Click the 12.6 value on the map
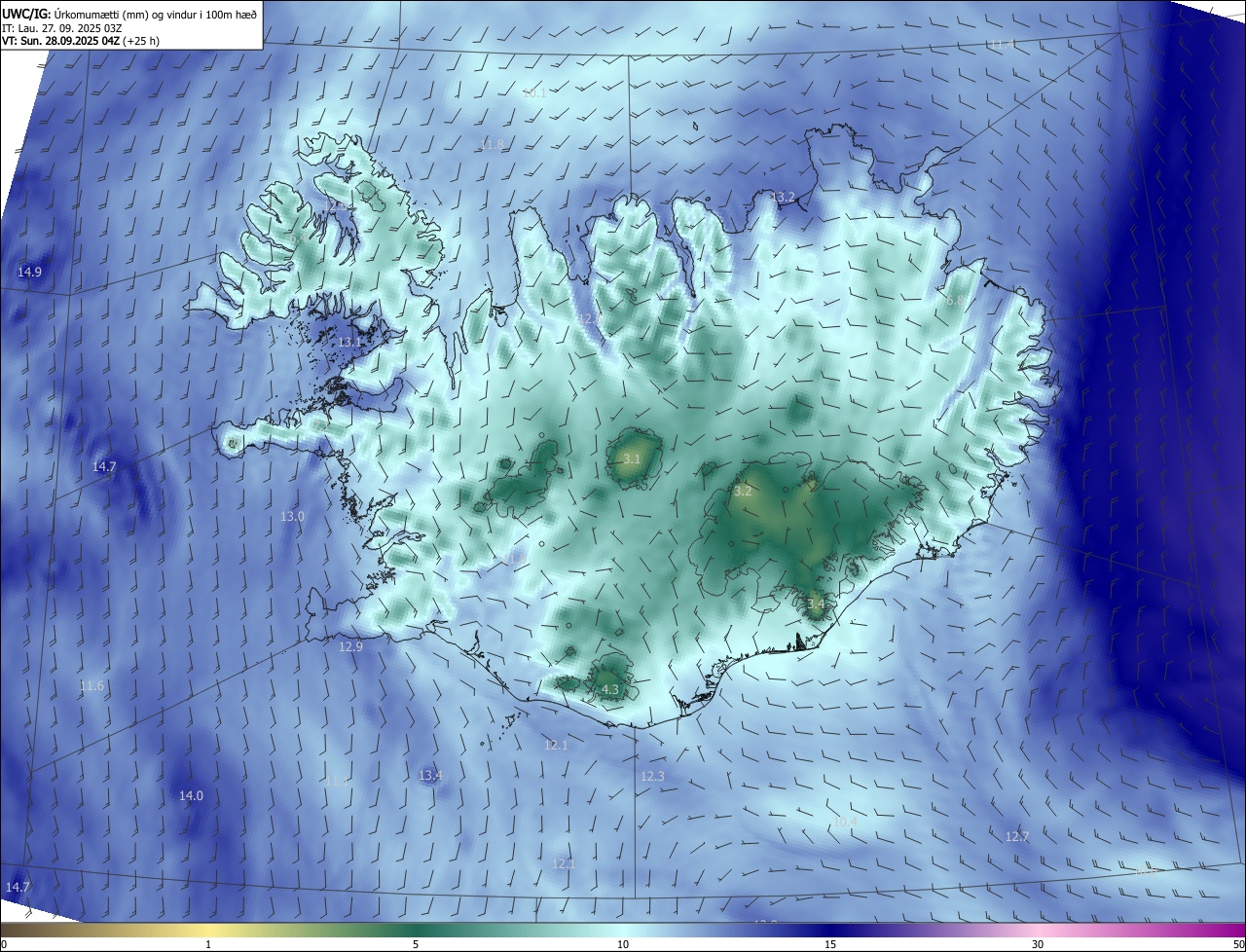 click(588, 318)
